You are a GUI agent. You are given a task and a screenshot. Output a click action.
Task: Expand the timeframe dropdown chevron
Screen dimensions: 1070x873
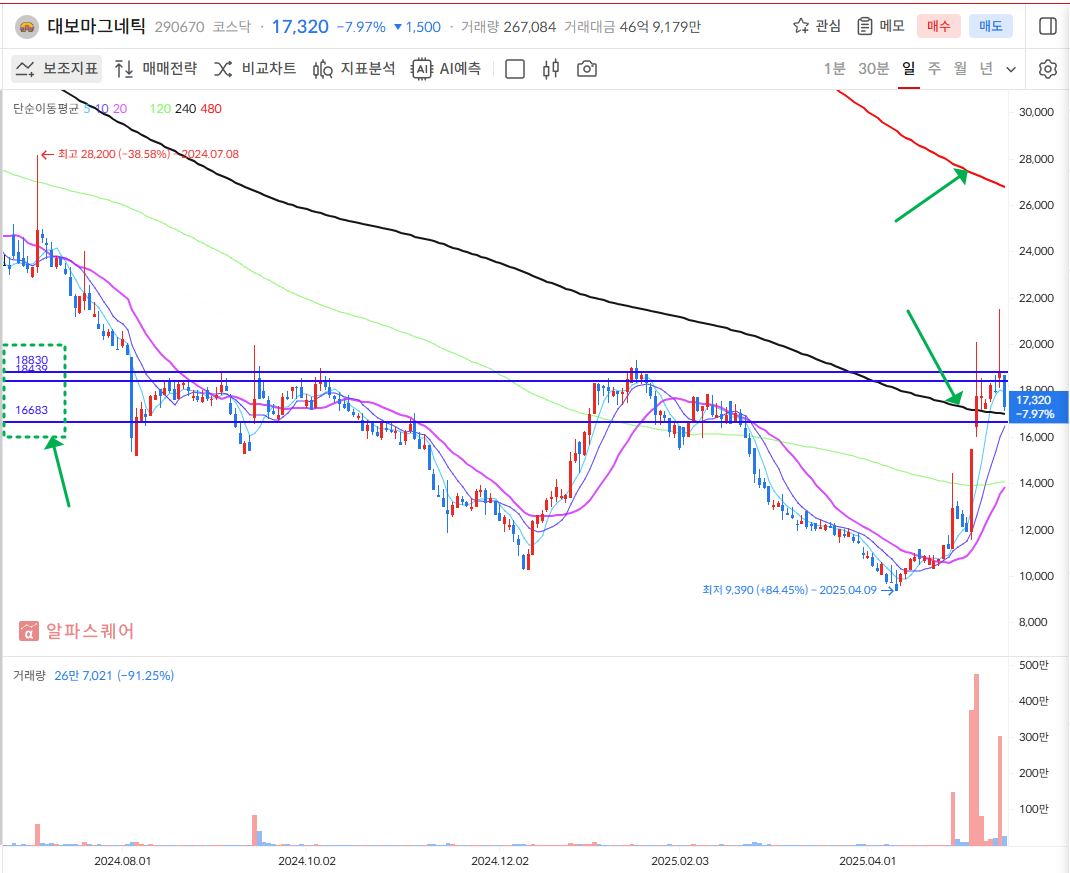click(x=1011, y=69)
